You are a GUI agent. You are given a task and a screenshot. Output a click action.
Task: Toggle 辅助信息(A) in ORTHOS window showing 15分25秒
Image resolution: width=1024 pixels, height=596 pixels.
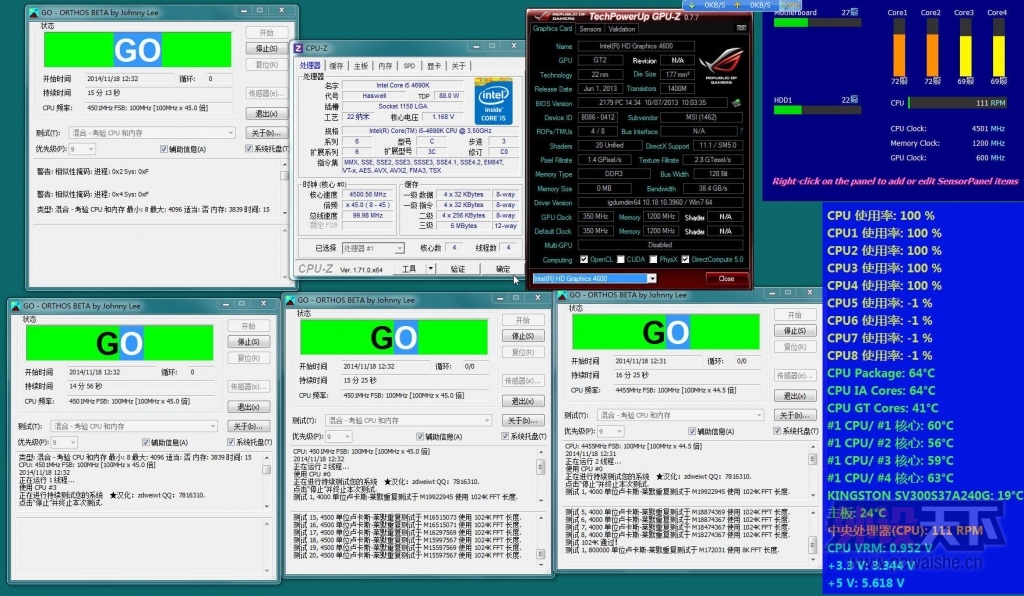(x=419, y=436)
